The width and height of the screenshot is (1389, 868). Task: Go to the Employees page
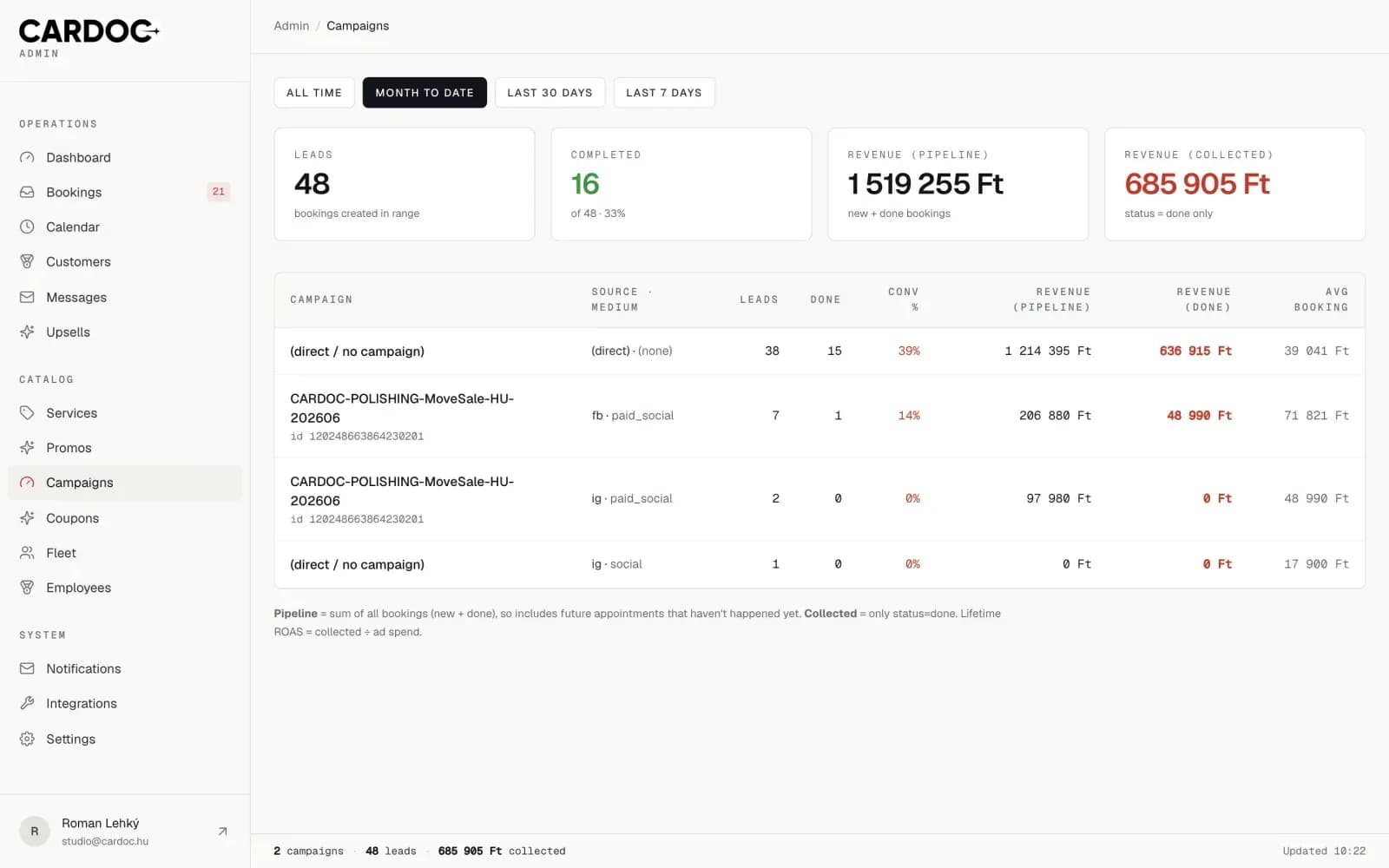(x=125, y=588)
